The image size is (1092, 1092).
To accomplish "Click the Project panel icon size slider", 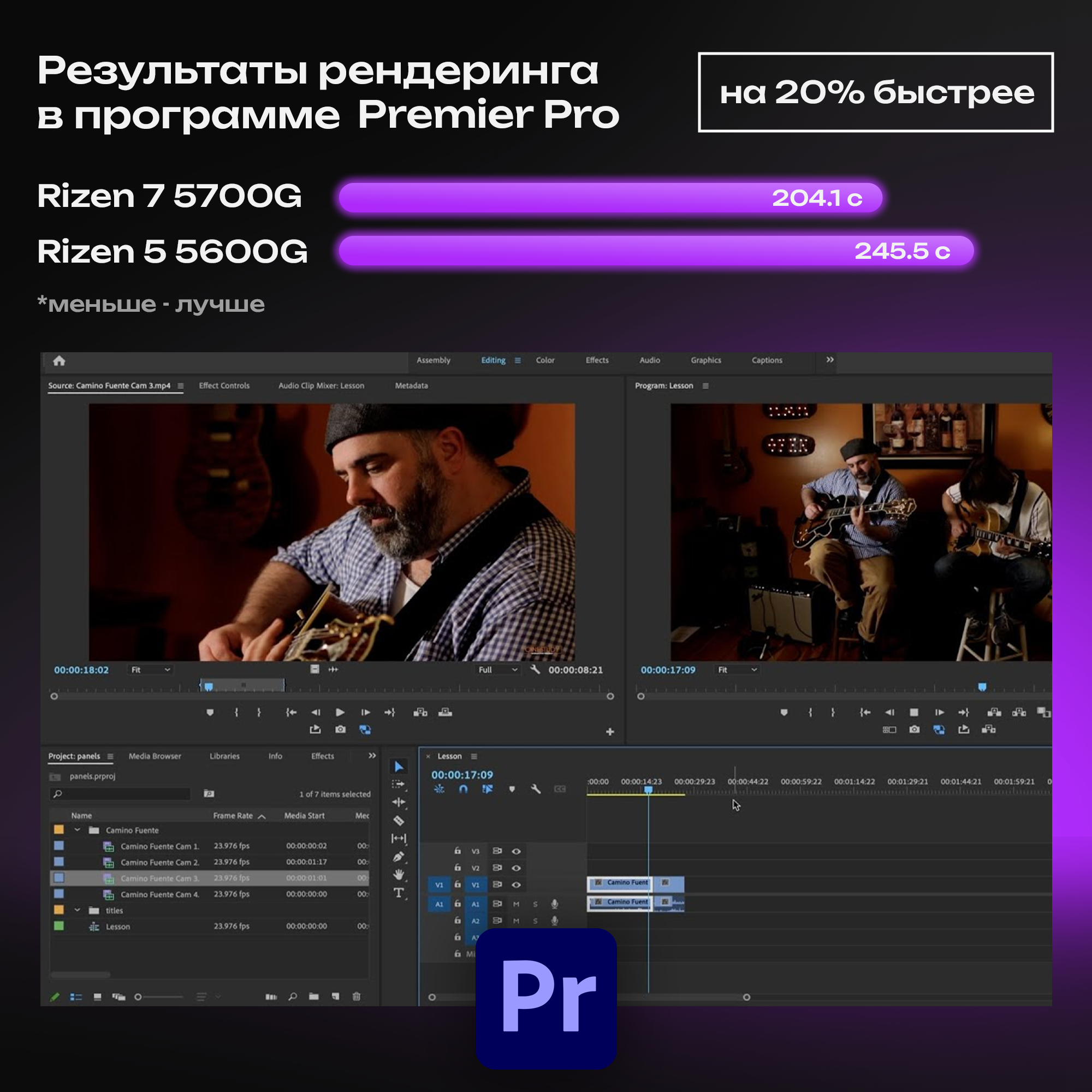I will point(139,997).
